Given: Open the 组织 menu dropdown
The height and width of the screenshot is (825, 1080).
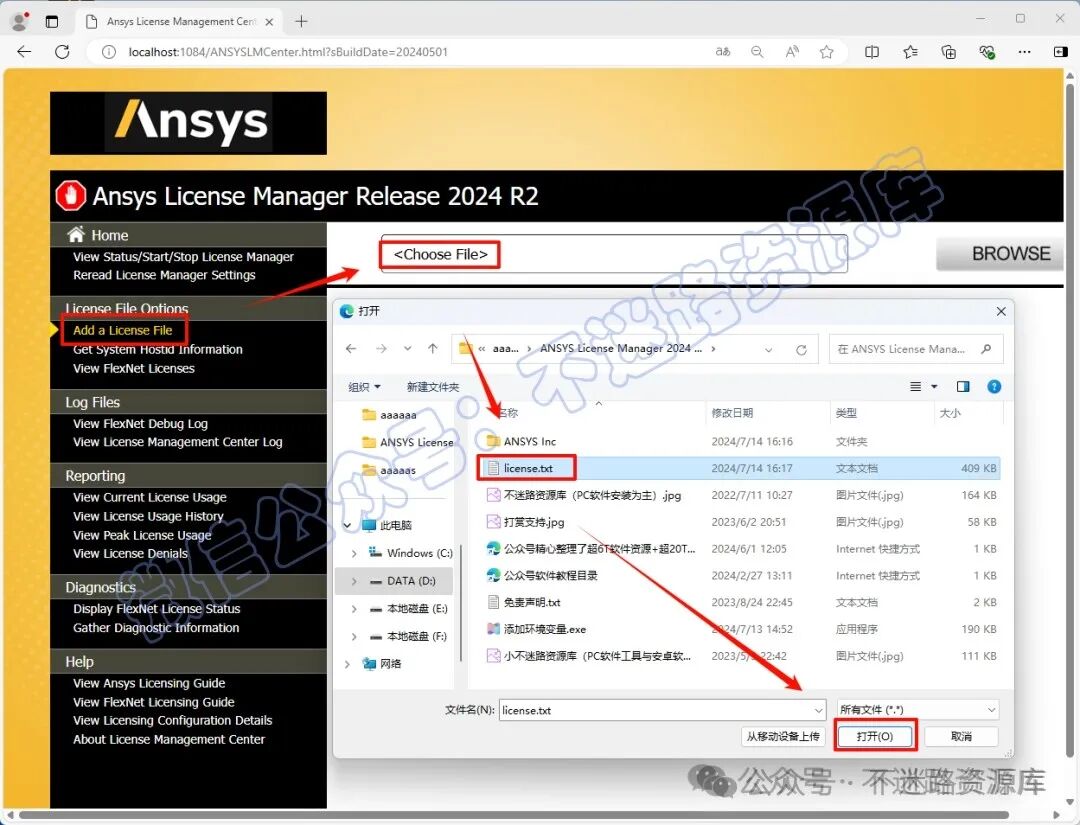Looking at the screenshot, I should point(364,387).
